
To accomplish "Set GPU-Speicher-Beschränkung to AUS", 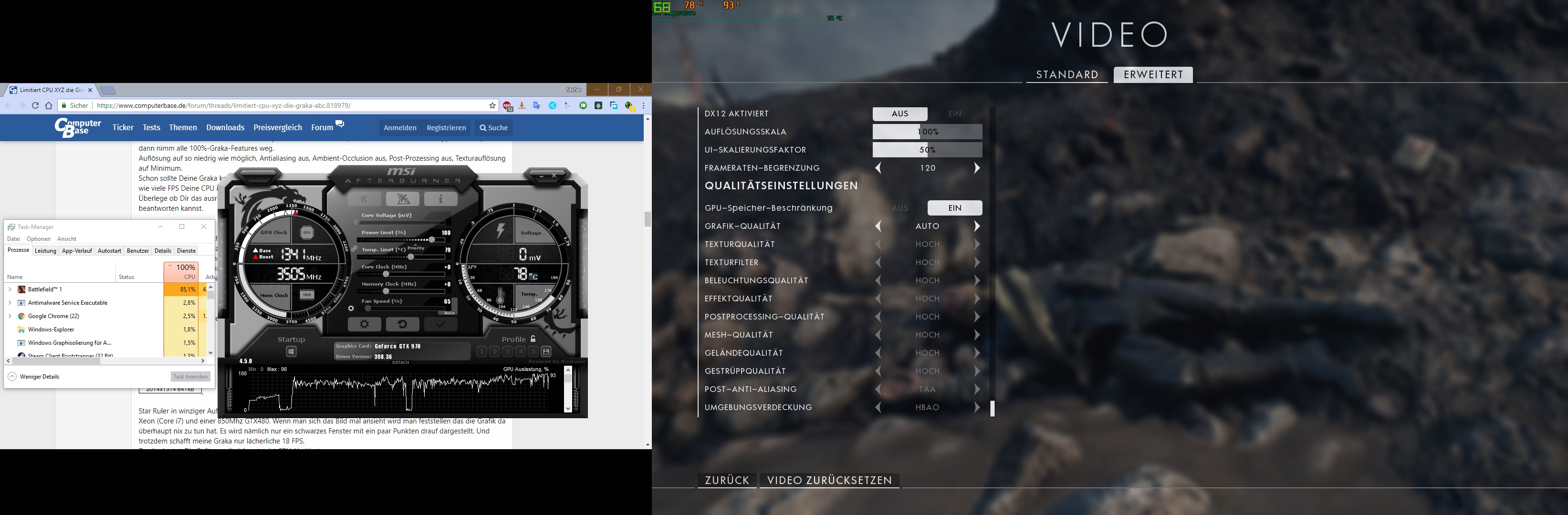I will coord(899,208).
